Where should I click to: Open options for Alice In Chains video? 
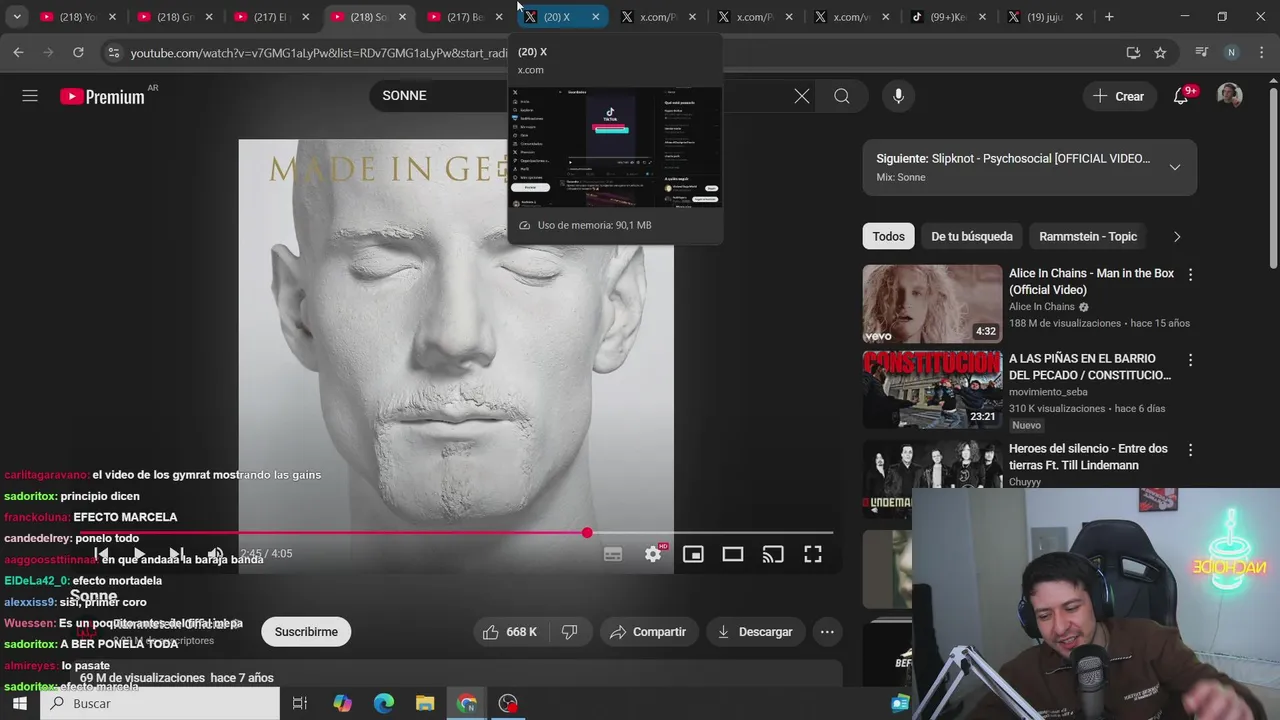(x=1190, y=274)
